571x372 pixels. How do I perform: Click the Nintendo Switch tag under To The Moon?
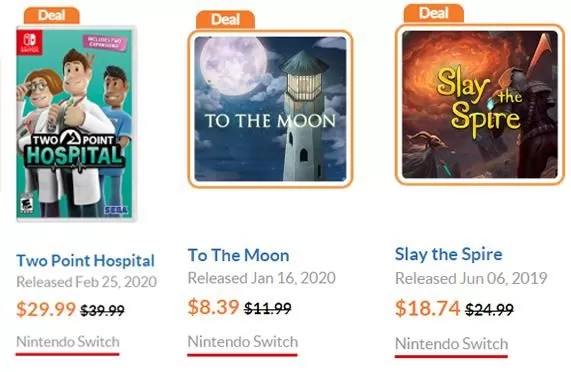click(243, 342)
